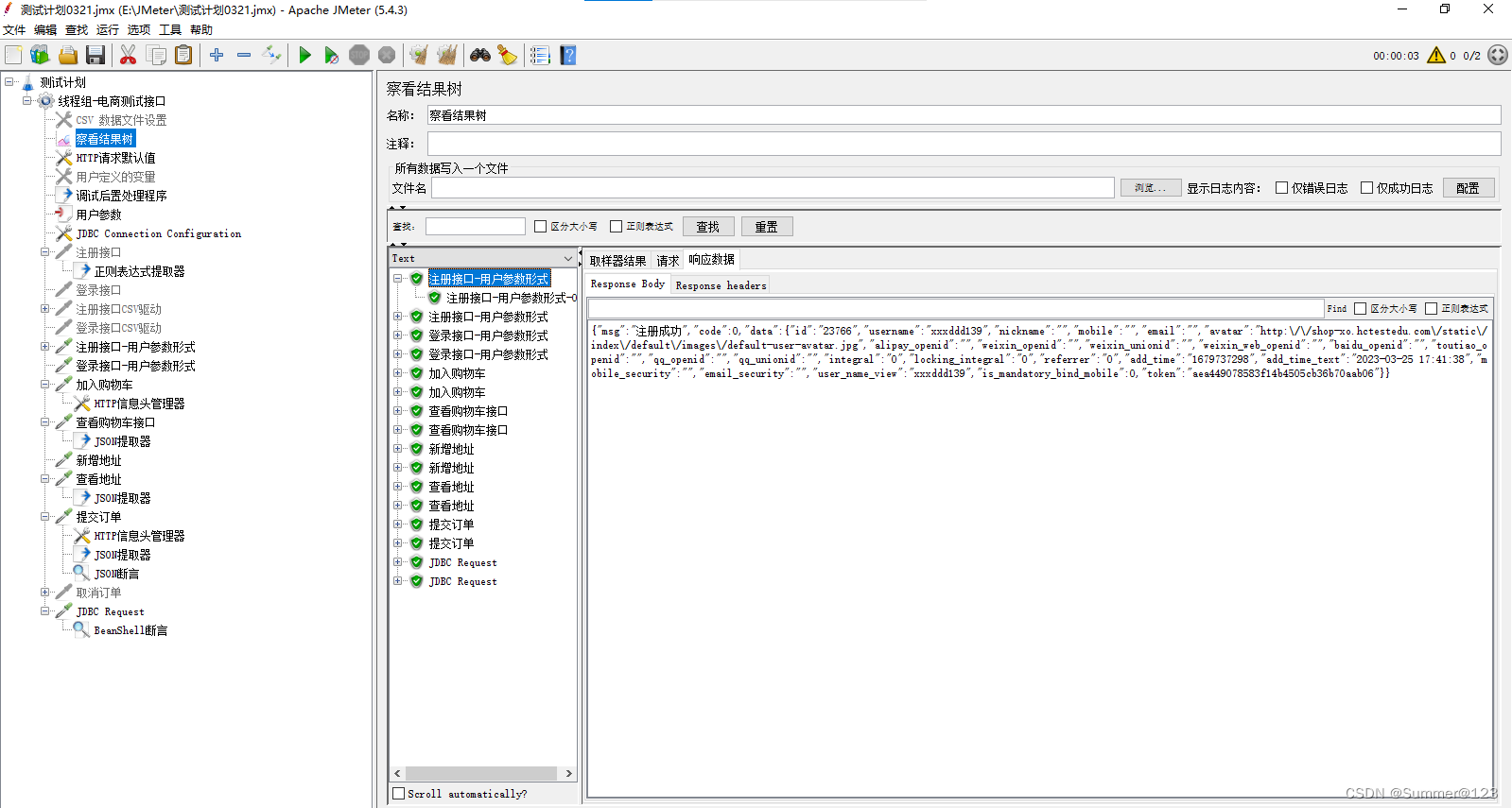The height and width of the screenshot is (808, 1512).
Task: Click the 查找 search text field
Action: (476, 227)
